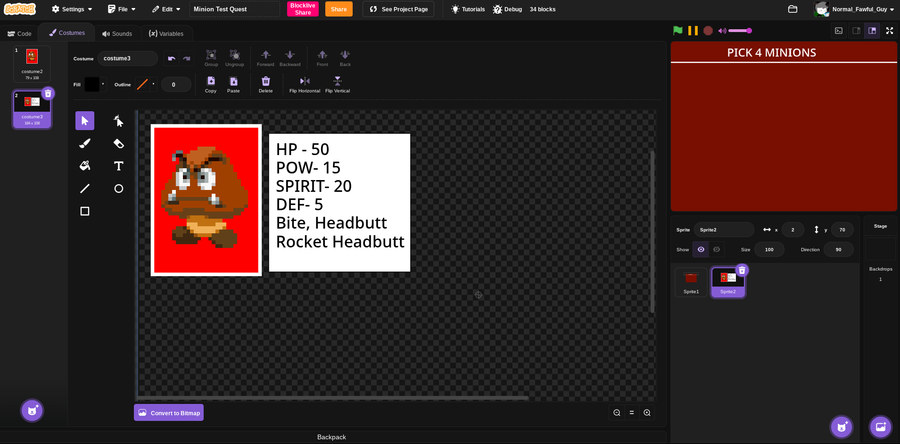The height and width of the screenshot is (444, 900).
Task: Start project with the green flag
Action: [x=678, y=30]
